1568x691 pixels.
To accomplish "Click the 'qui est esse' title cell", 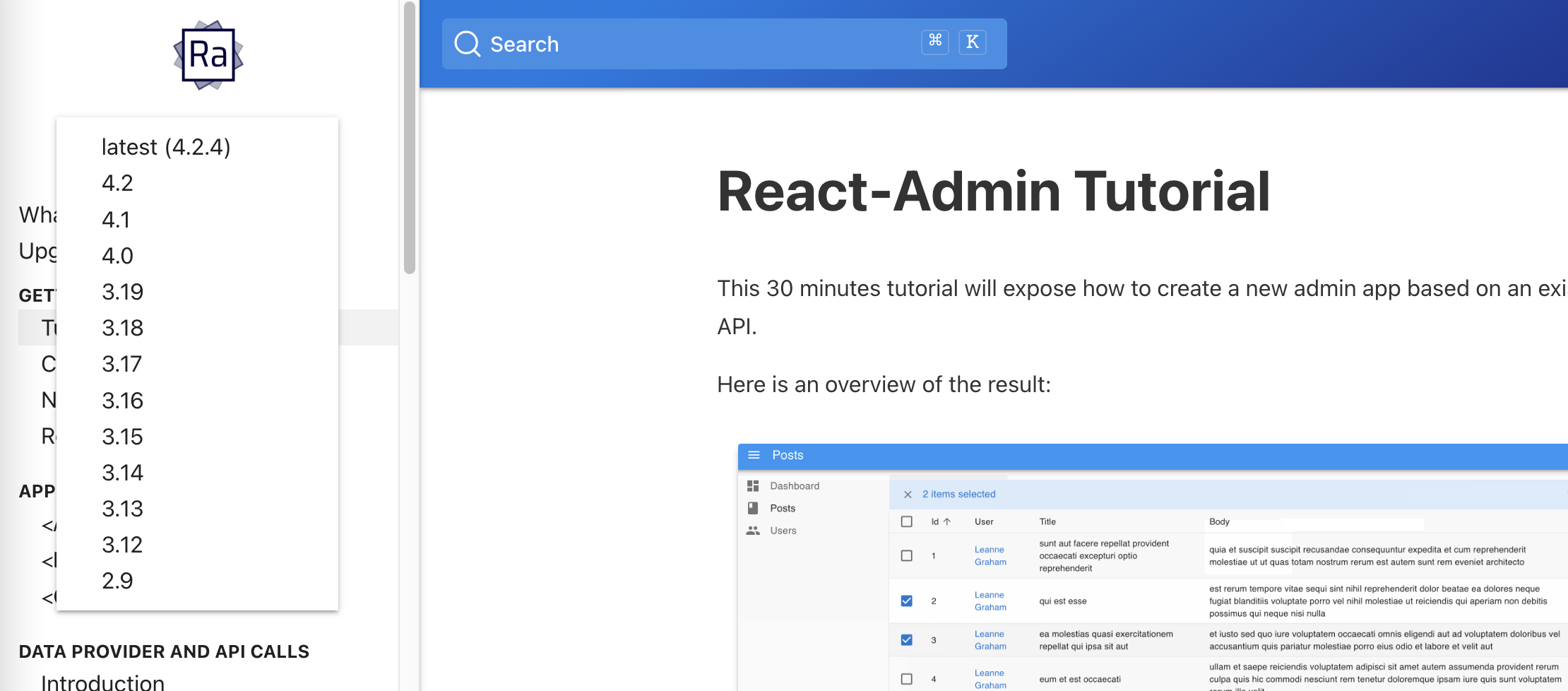I will pyautogui.click(x=1063, y=601).
